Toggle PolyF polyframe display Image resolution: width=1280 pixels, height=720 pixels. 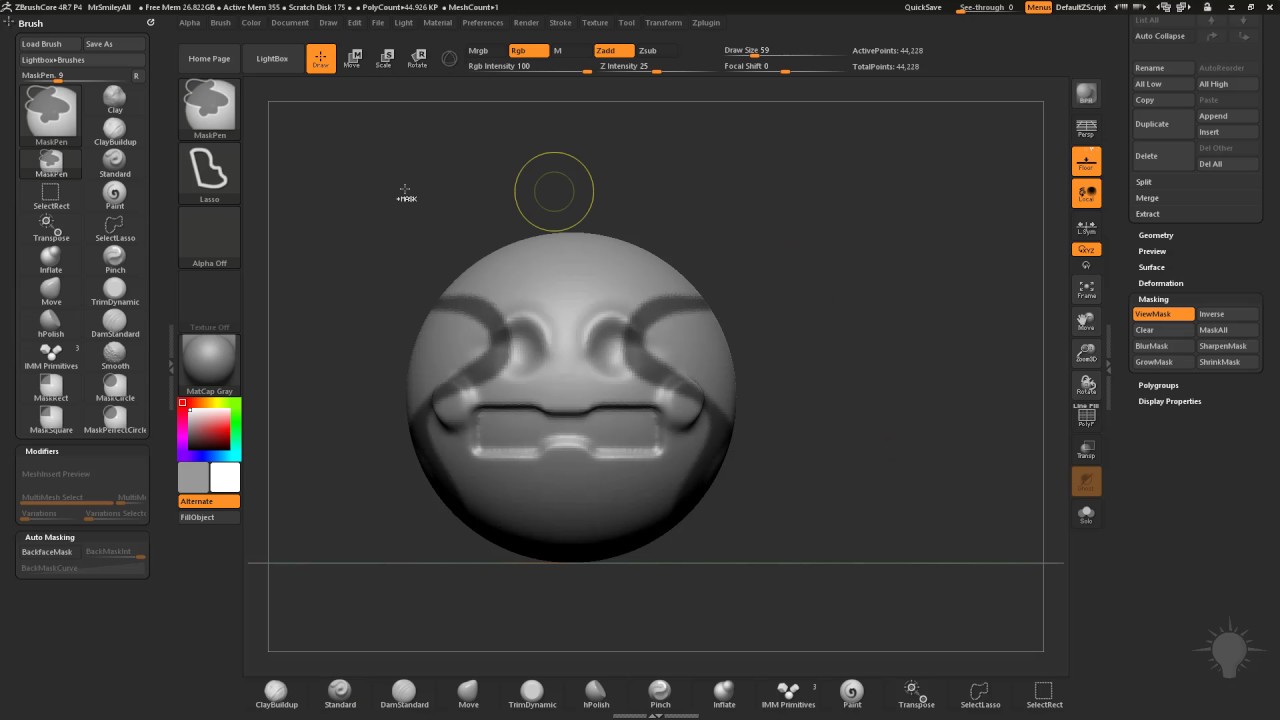[1086, 417]
